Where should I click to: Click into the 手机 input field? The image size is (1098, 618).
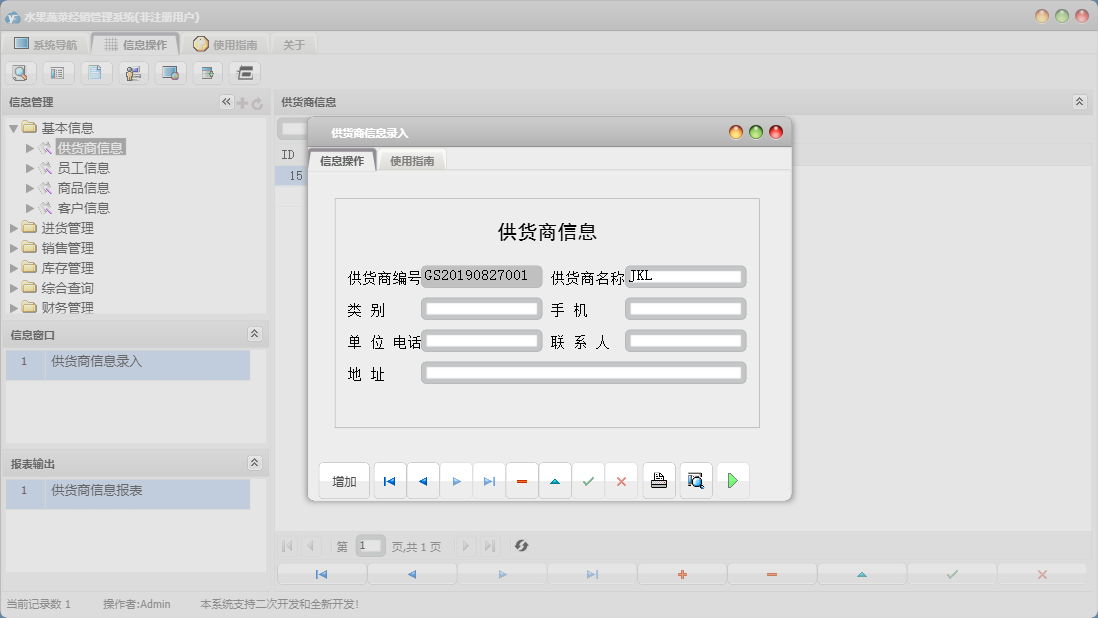click(686, 309)
